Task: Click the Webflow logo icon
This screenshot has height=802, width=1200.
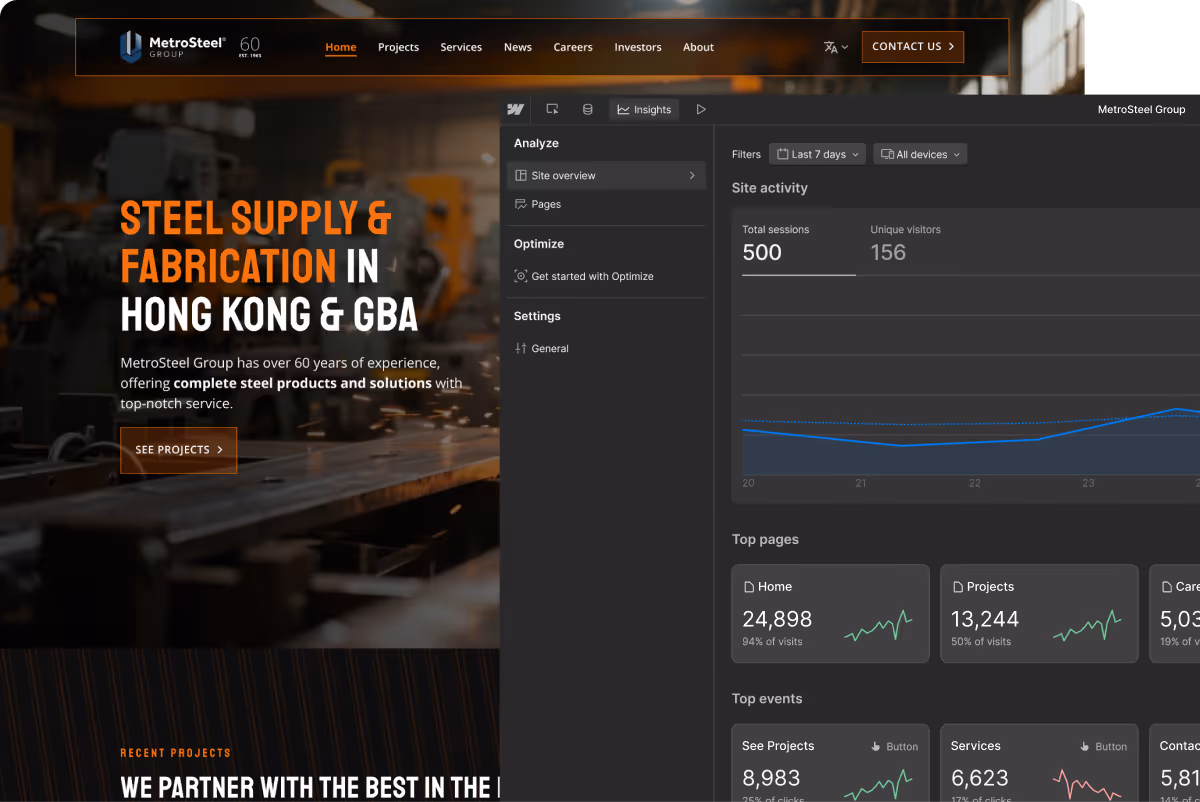Action: (x=516, y=110)
